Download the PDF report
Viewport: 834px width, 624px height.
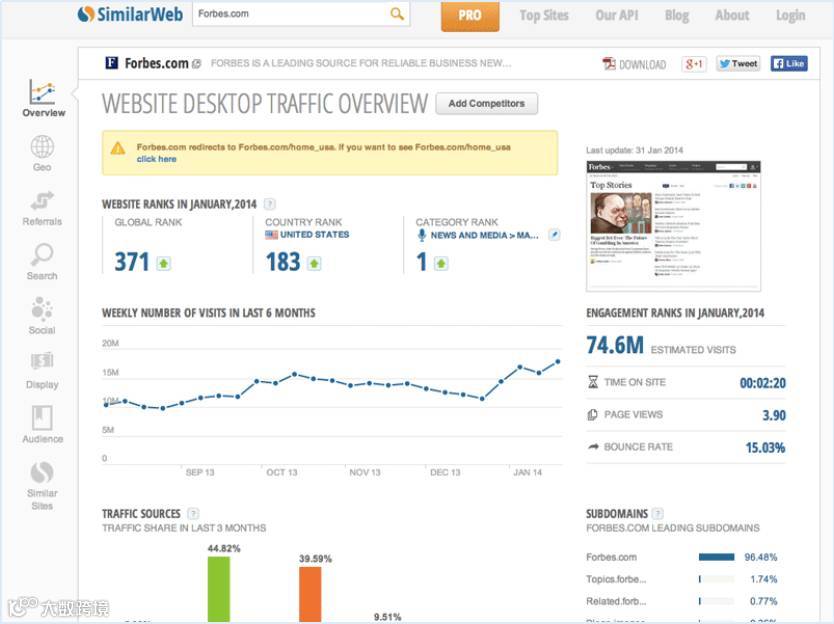coord(634,64)
